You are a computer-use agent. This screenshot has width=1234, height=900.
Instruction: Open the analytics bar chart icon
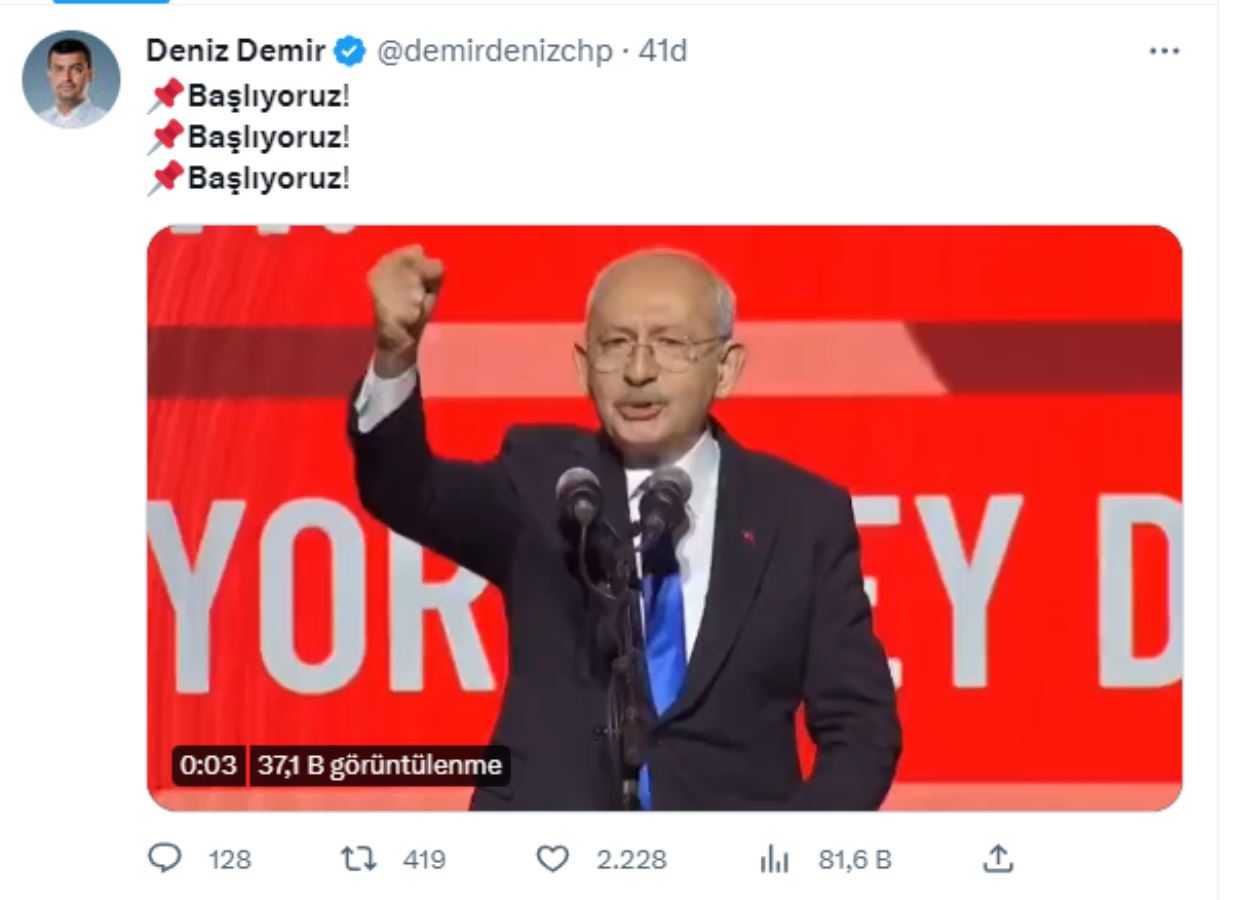coord(775,858)
